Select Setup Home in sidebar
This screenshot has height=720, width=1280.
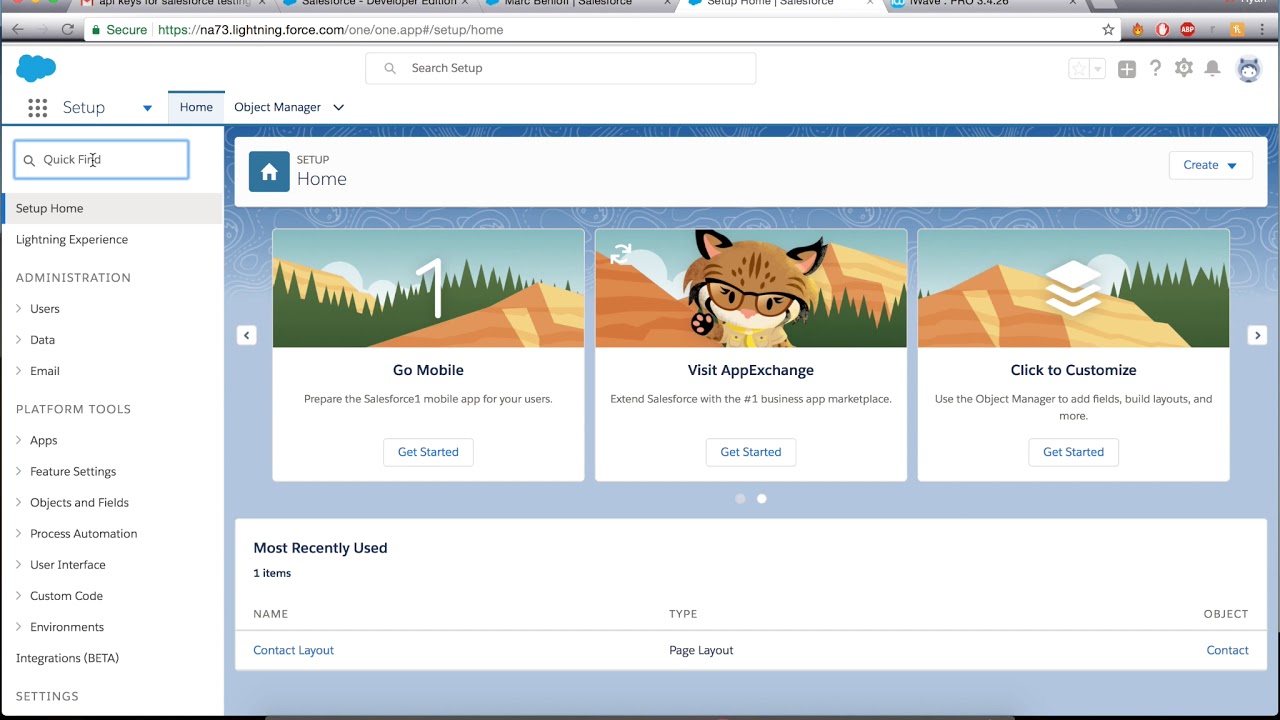(113, 208)
